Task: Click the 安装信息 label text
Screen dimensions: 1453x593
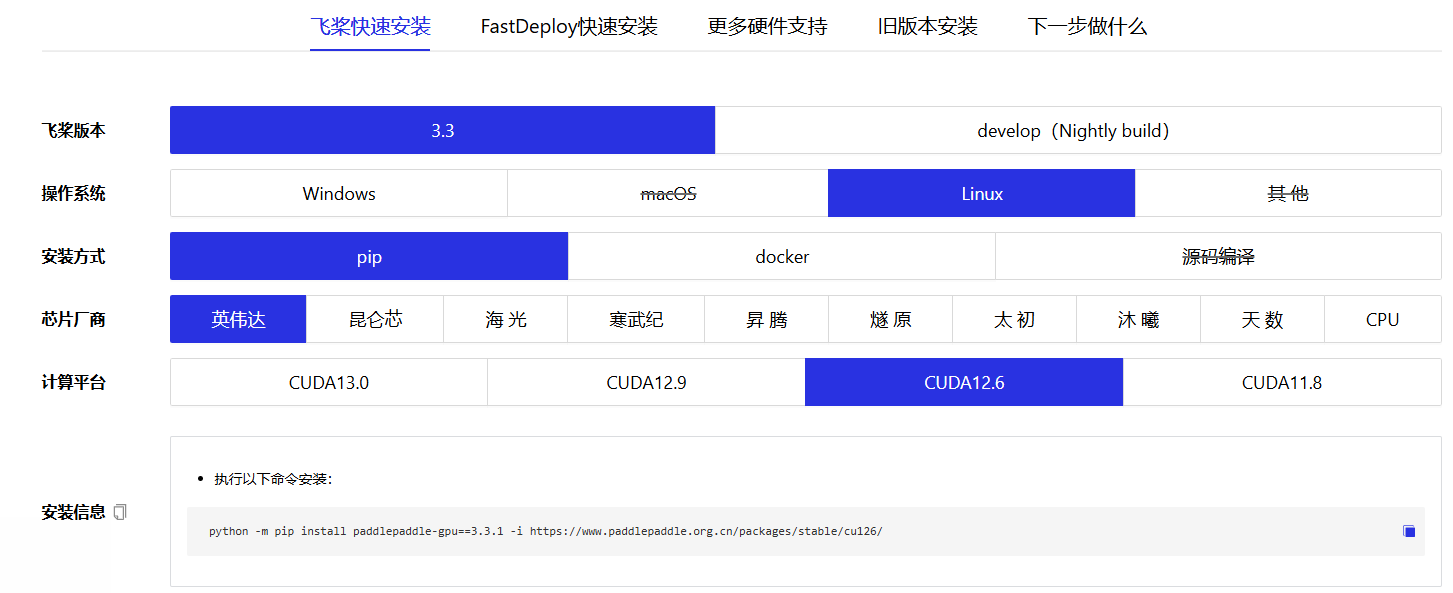Action: (73, 512)
